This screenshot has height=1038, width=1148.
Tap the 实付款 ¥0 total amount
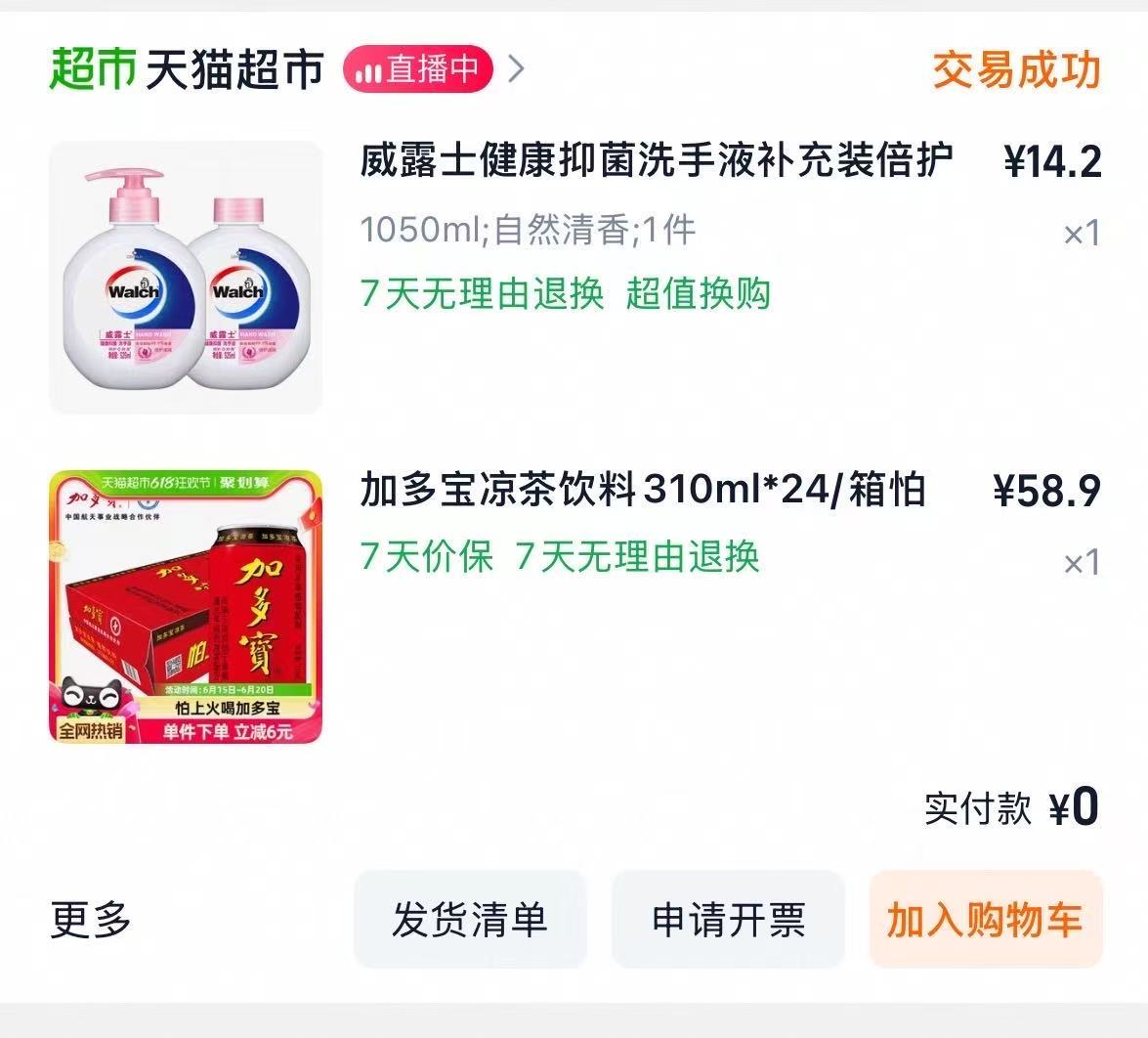pos(1012,807)
